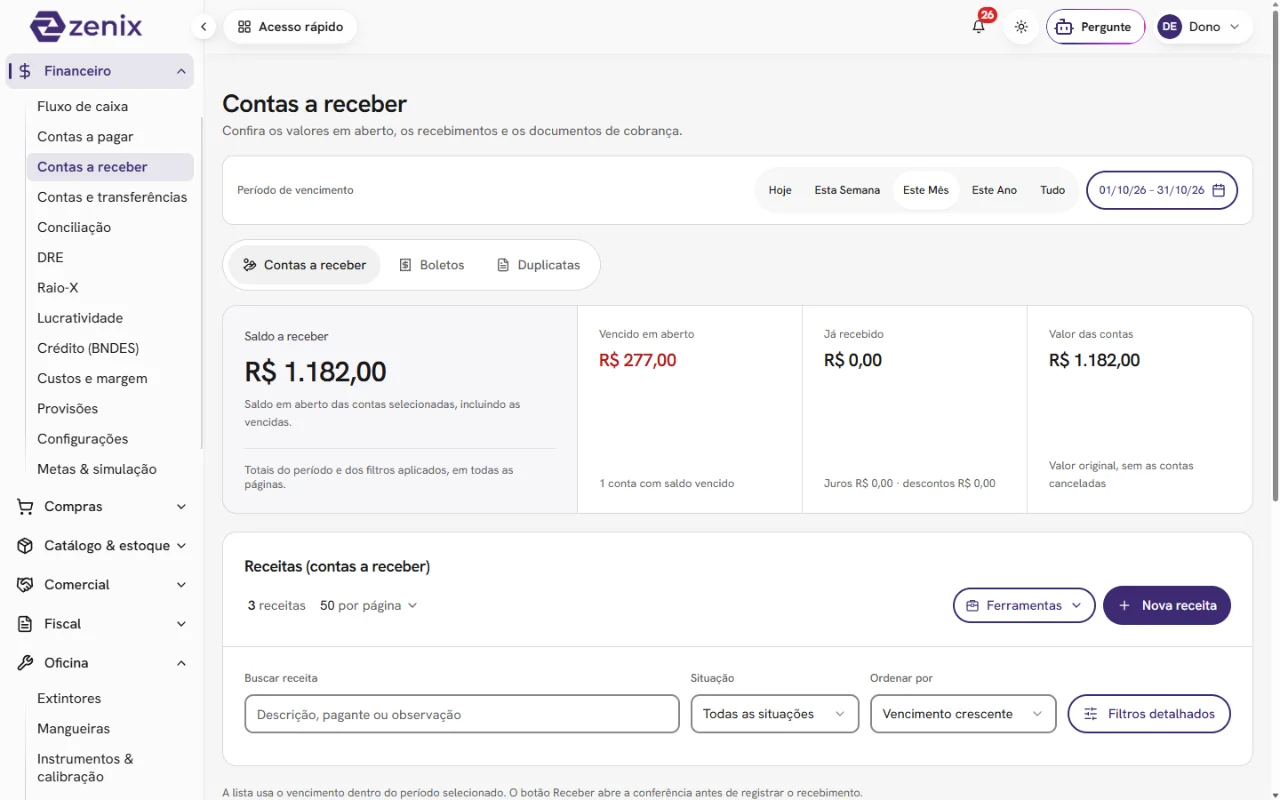Filter period to Esta Semana
This screenshot has height=800, width=1280.
[x=847, y=190]
